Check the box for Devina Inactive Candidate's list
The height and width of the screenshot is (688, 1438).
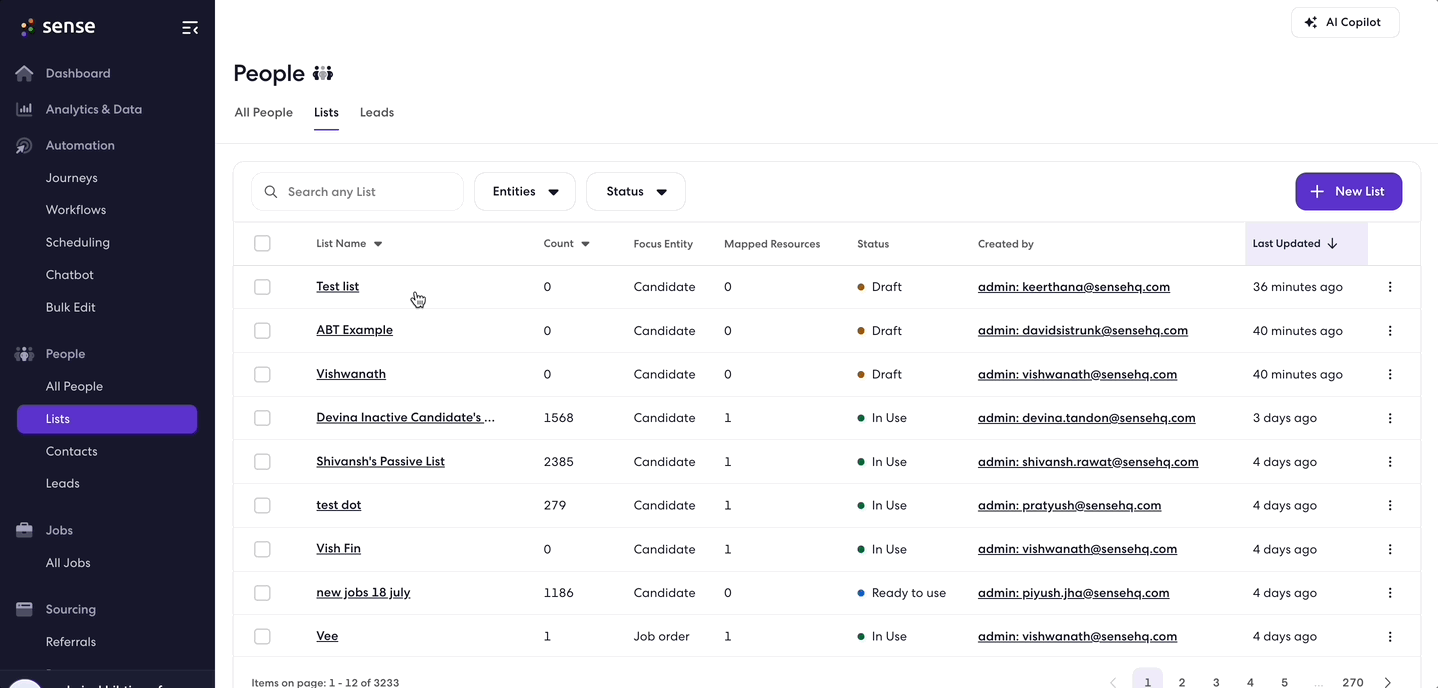tap(262, 418)
